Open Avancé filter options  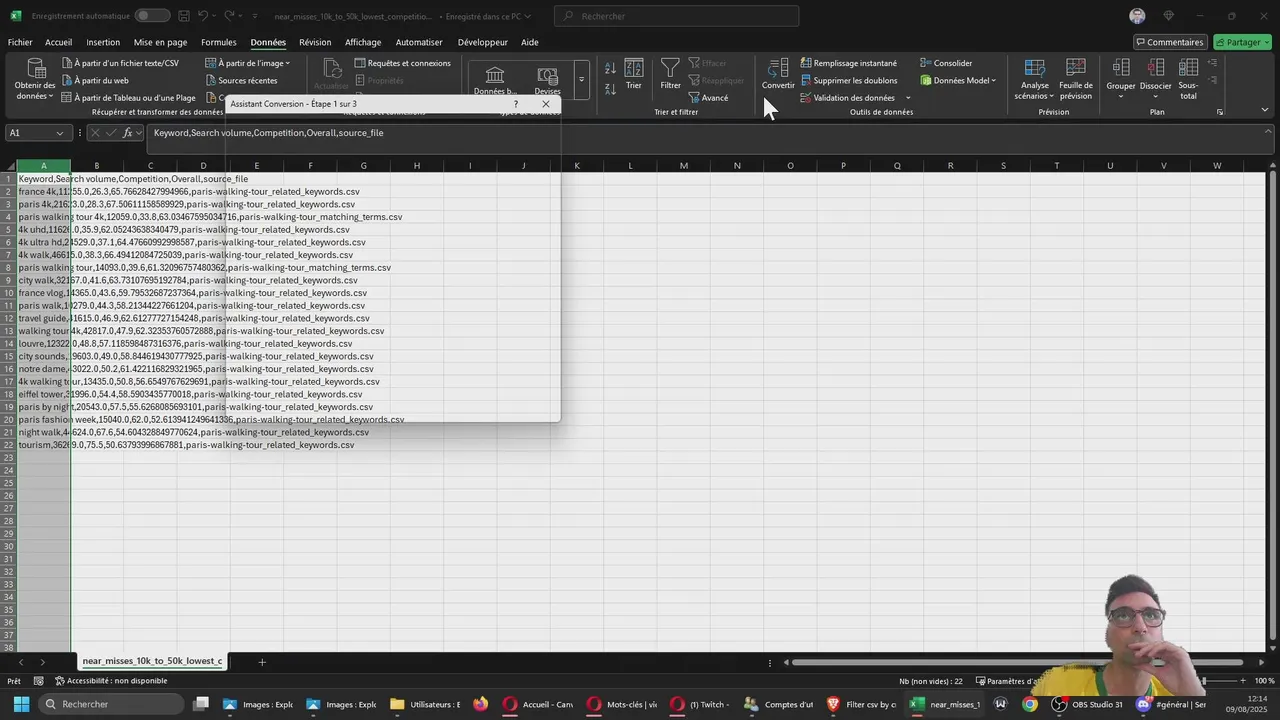point(708,98)
